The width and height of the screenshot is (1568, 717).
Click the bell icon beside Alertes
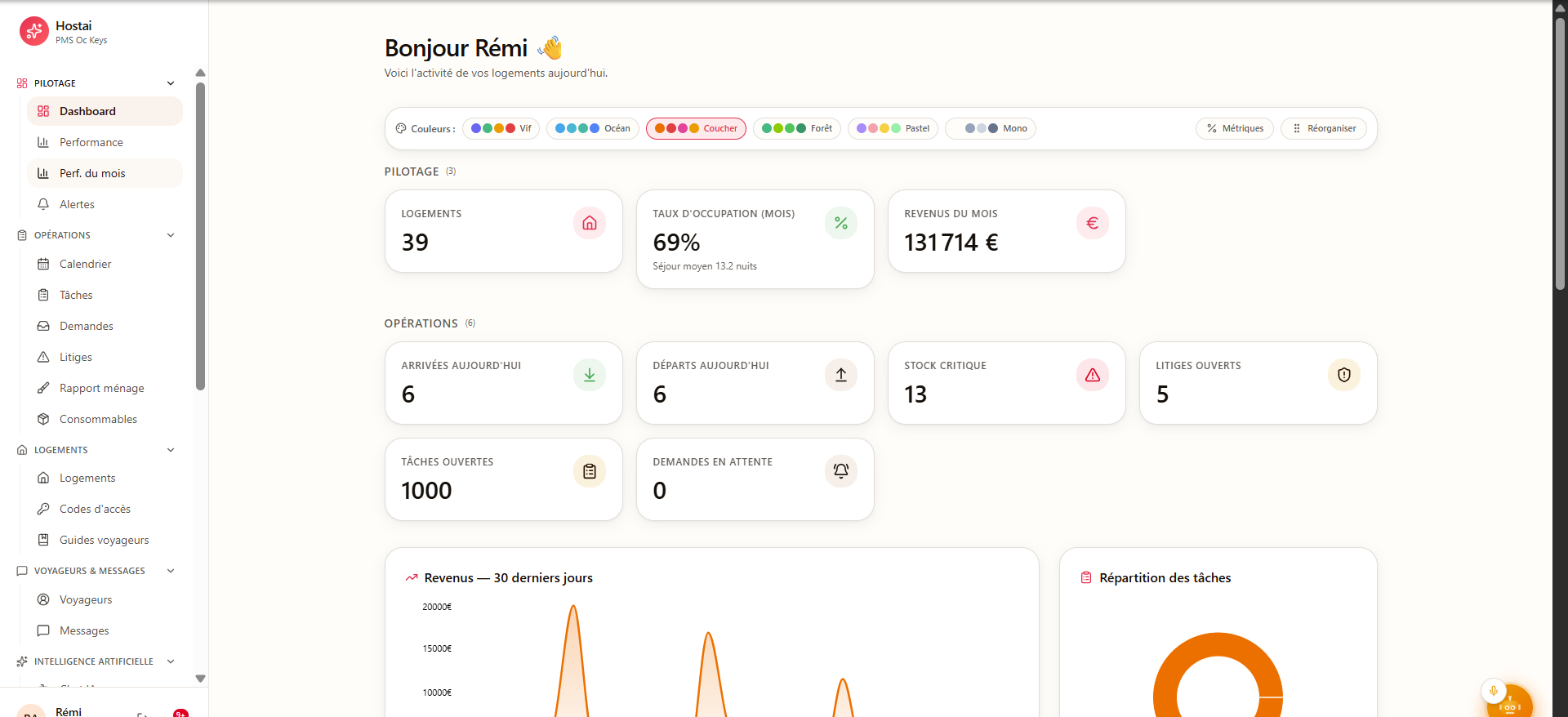click(43, 204)
